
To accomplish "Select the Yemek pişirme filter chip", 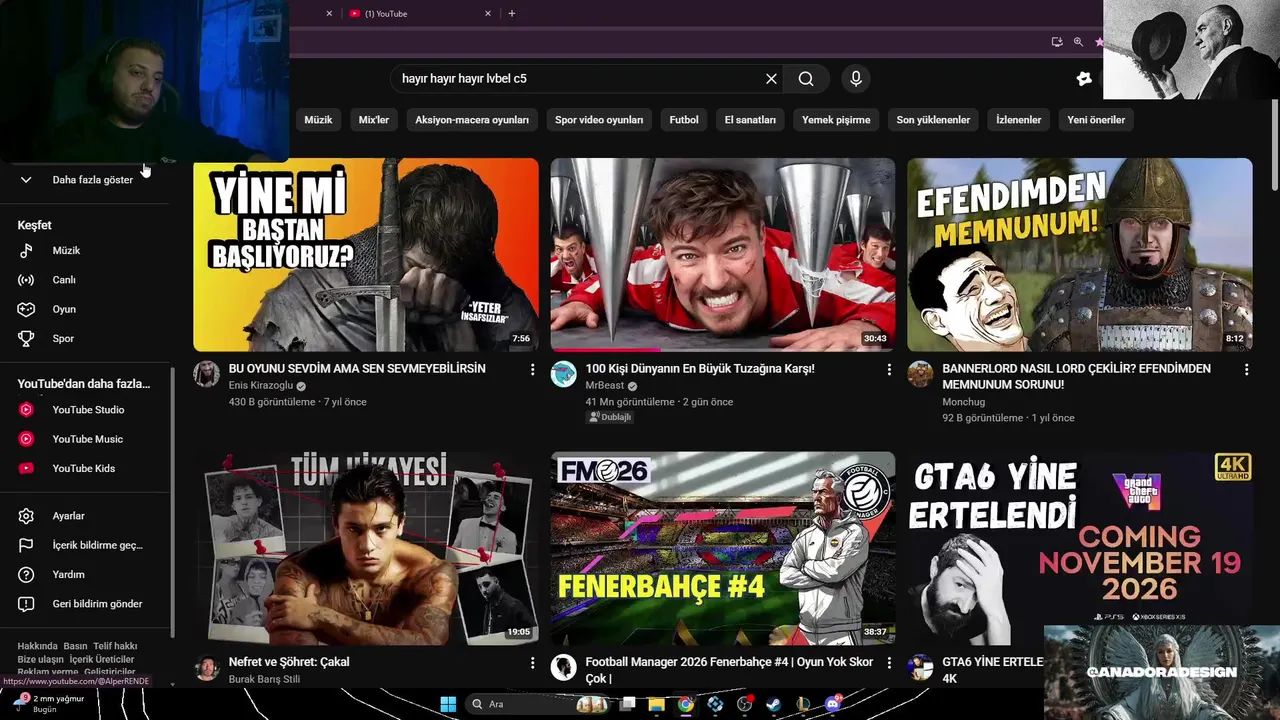I will tap(836, 120).
